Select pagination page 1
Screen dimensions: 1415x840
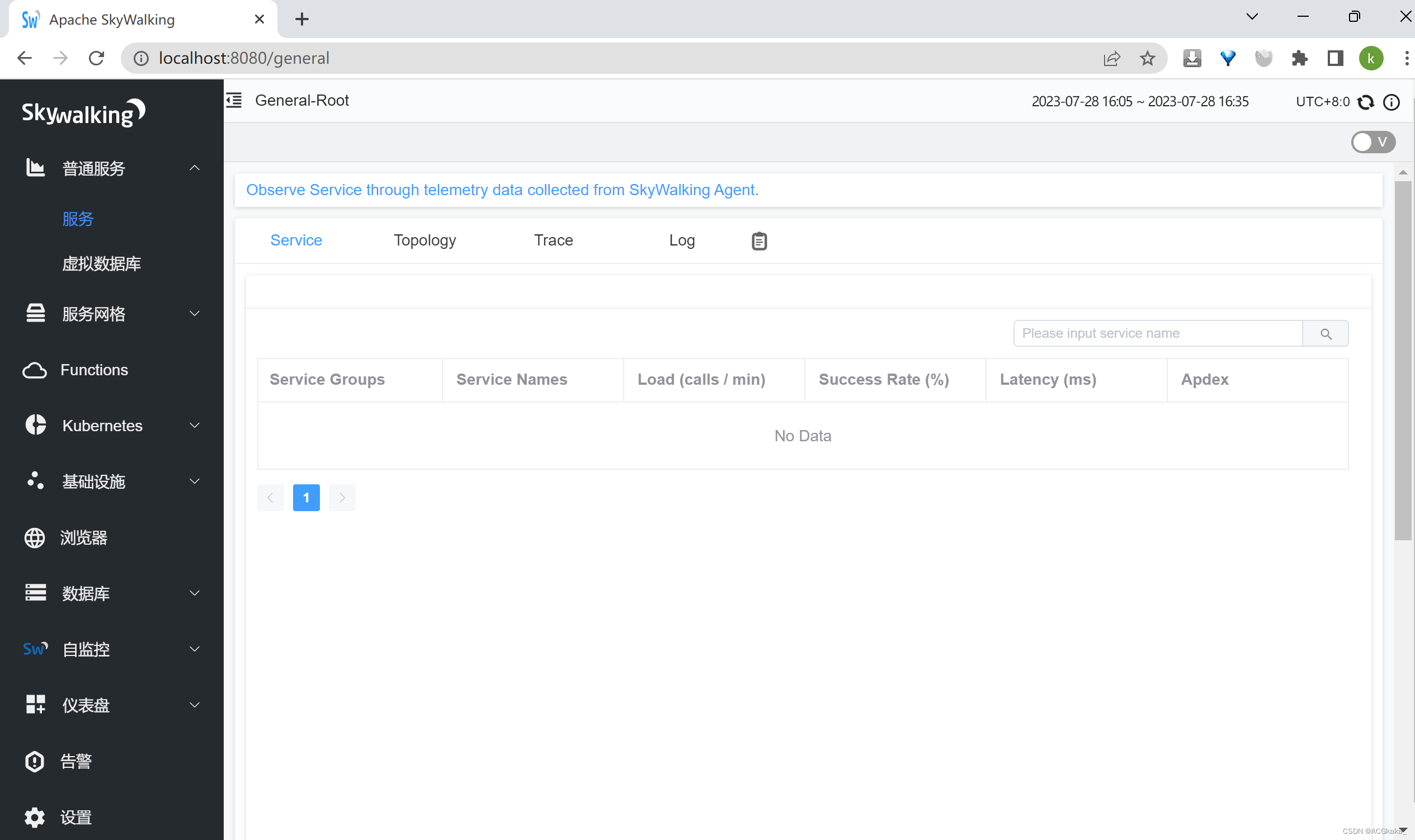tap(305, 498)
